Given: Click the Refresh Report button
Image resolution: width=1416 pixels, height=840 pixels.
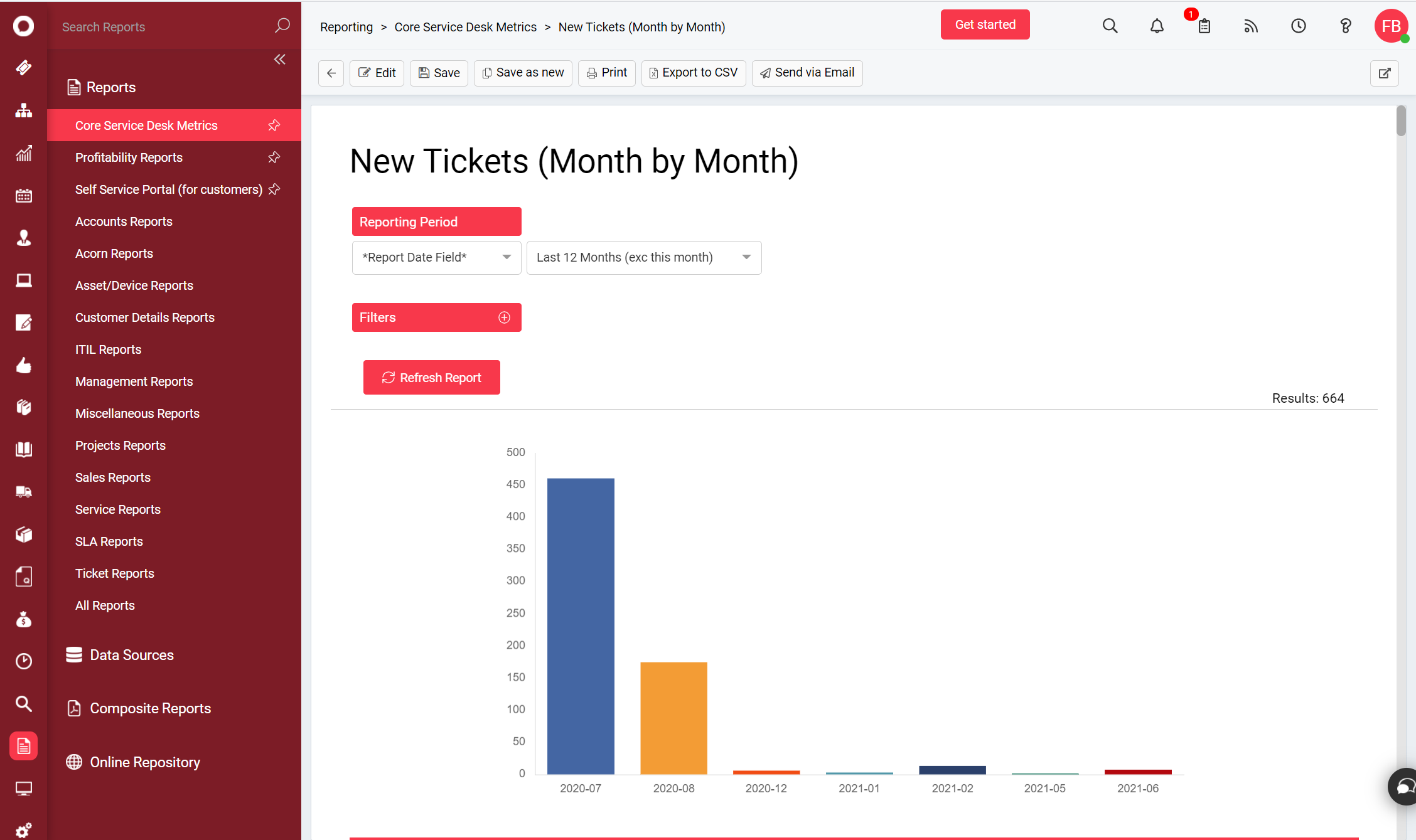Looking at the screenshot, I should pyautogui.click(x=431, y=378).
